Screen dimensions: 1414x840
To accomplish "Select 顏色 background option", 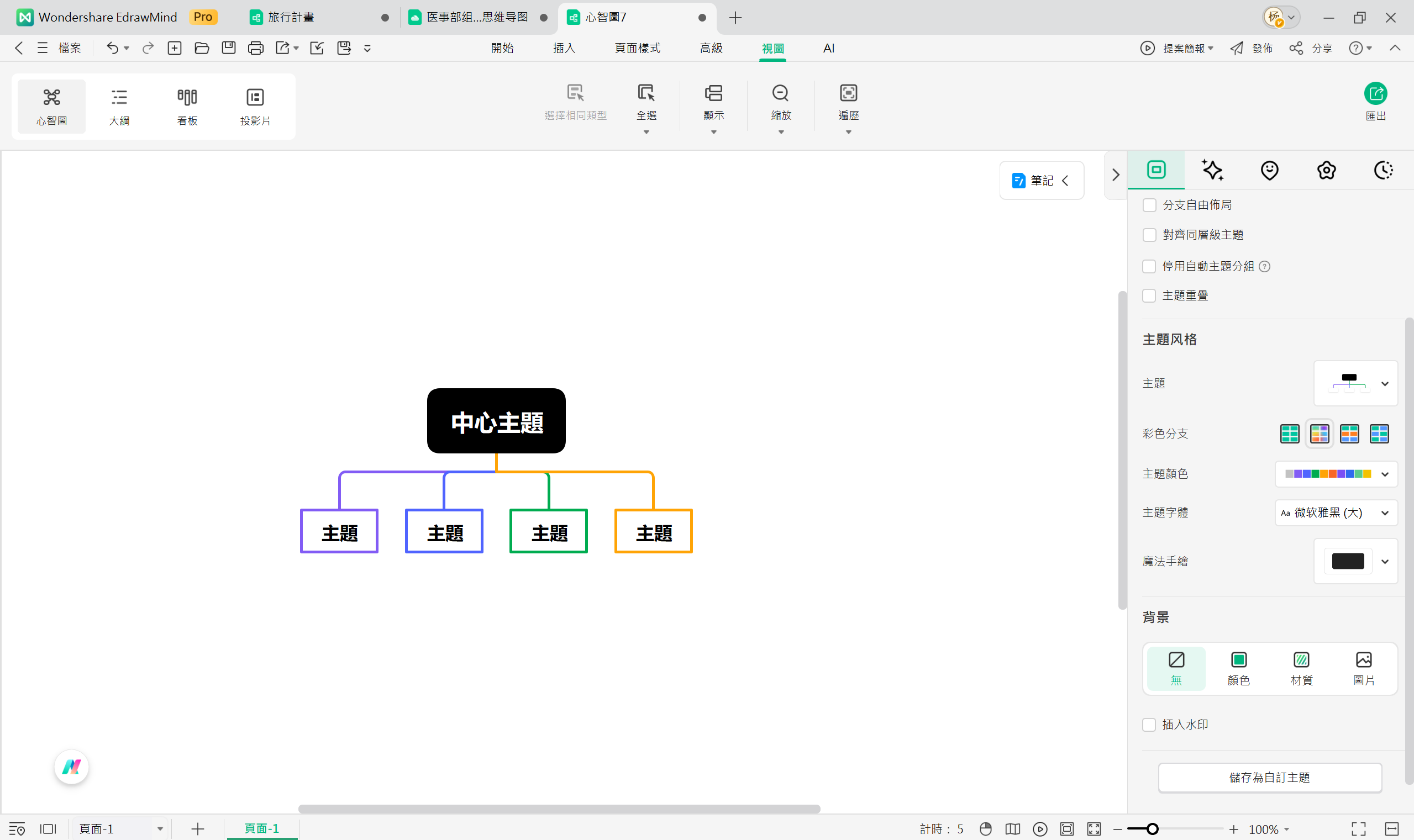I will (1238, 668).
